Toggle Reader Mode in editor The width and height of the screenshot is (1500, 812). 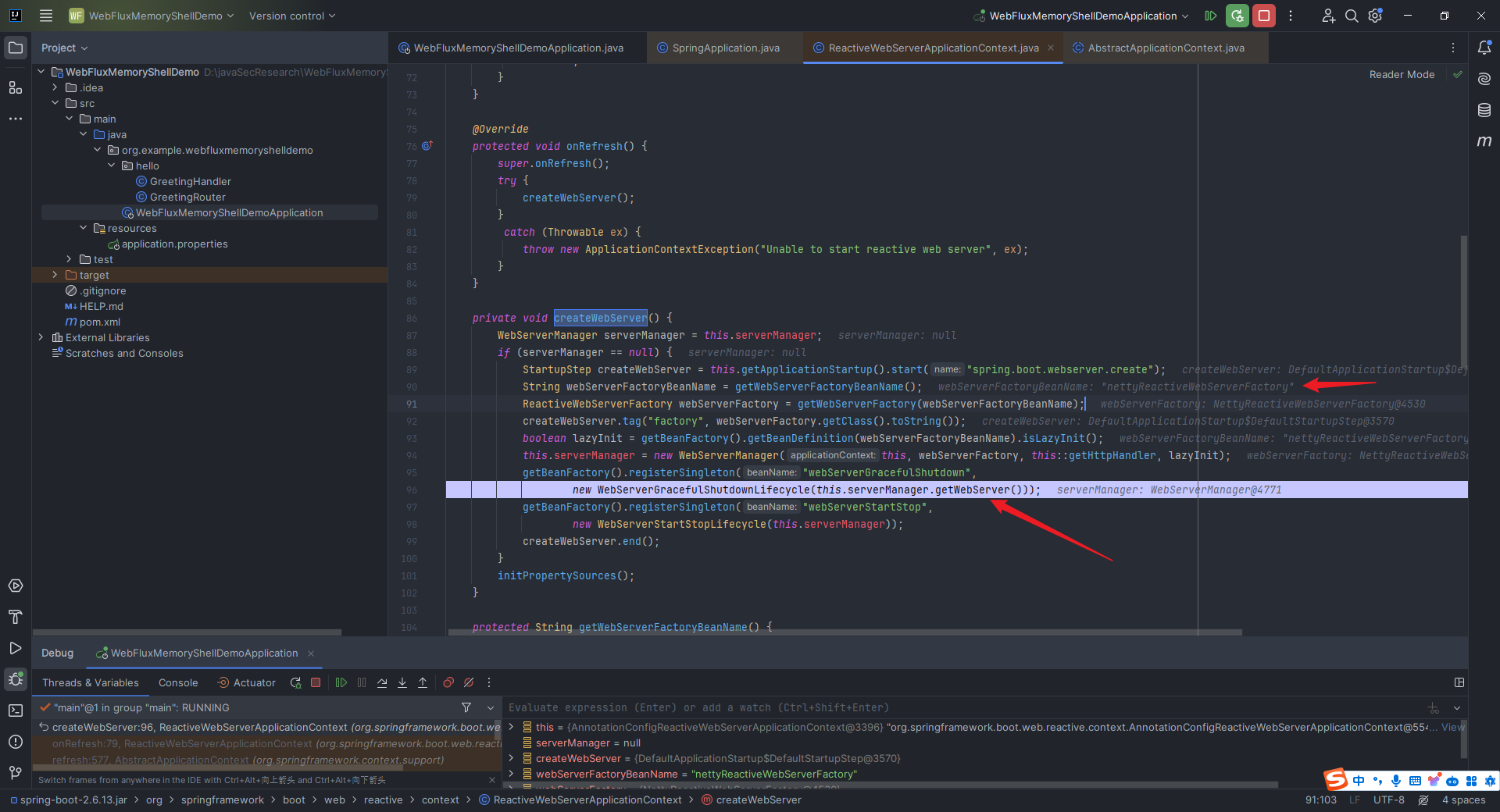tap(1402, 75)
